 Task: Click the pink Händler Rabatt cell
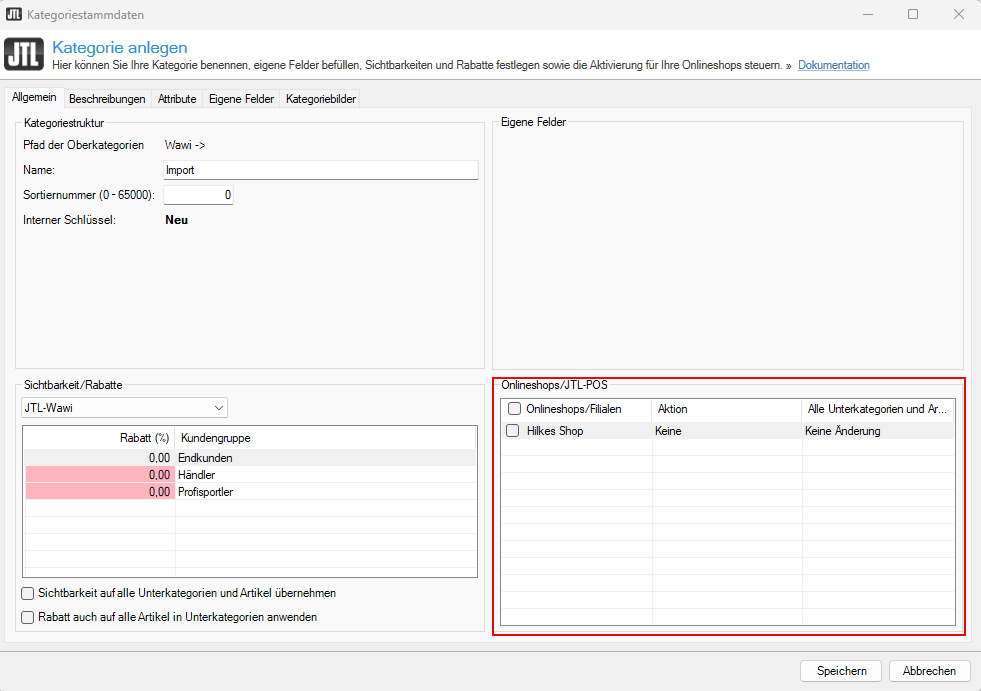click(99, 475)
